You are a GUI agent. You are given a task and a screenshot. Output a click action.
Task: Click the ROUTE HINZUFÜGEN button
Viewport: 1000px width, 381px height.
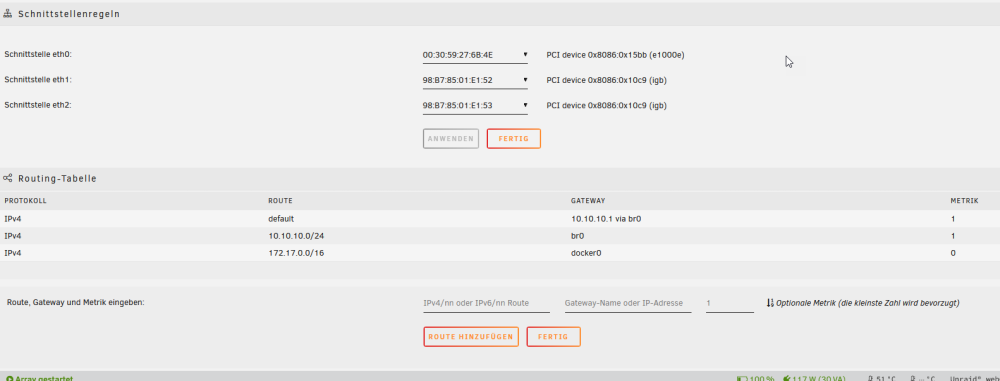[471, 336]
